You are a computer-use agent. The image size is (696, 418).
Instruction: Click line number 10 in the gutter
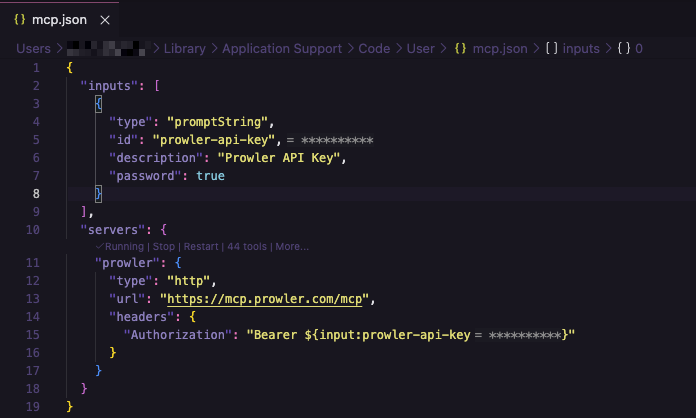(x=32, y=230)
